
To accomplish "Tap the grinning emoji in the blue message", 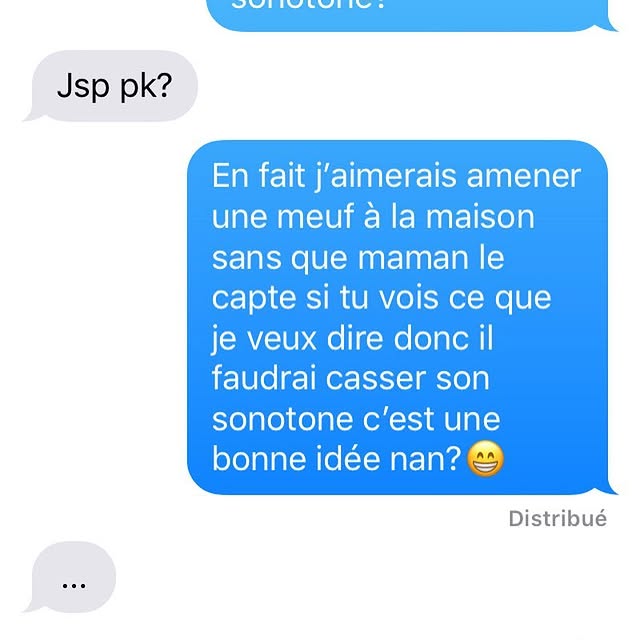I will 485,459.
